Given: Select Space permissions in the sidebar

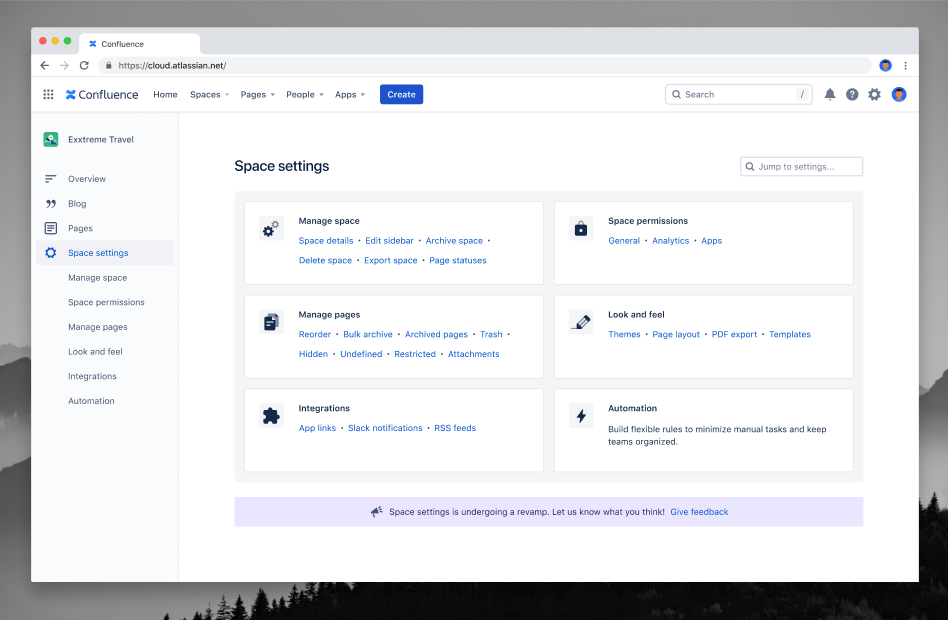Looking at the screenshot, I should (x=106, y=302).
